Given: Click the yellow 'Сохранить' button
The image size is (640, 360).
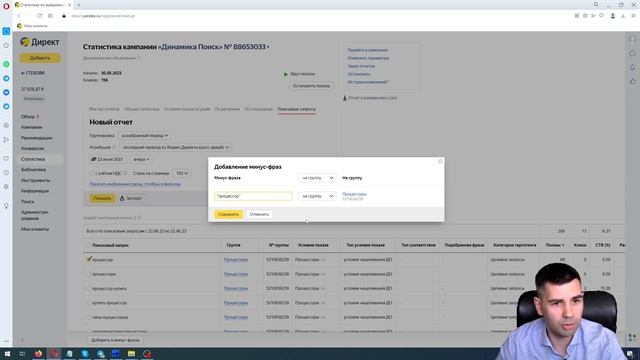Looking at the screenshot, I should pos(229,214).
